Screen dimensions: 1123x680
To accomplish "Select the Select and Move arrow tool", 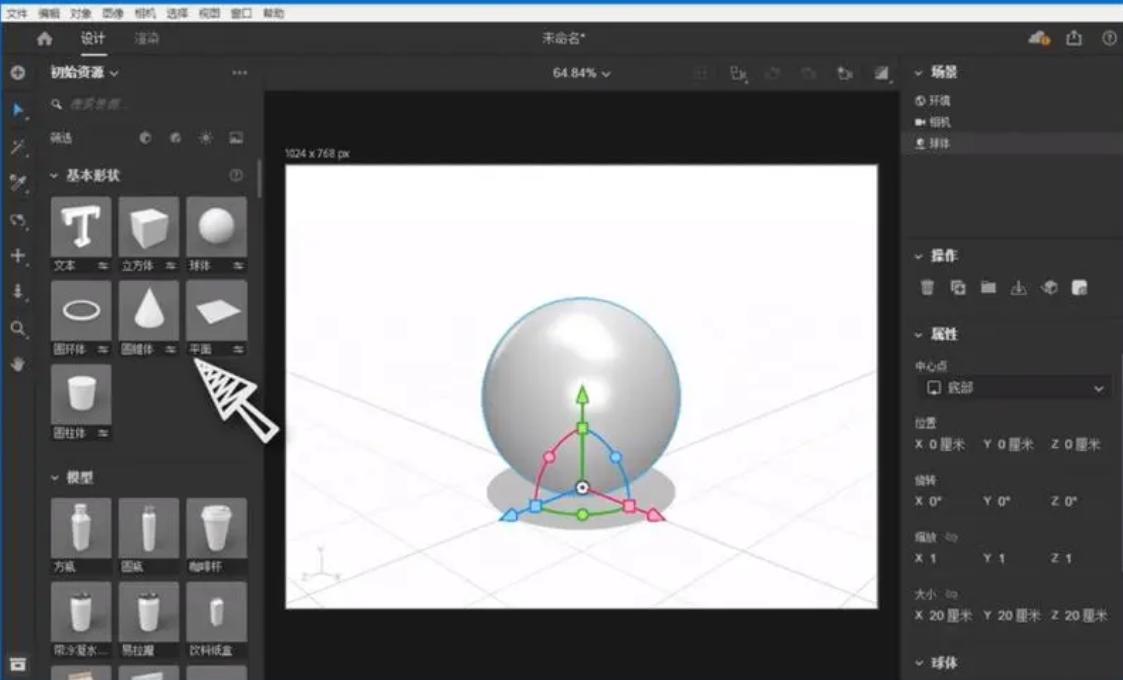I will (18, 110).
